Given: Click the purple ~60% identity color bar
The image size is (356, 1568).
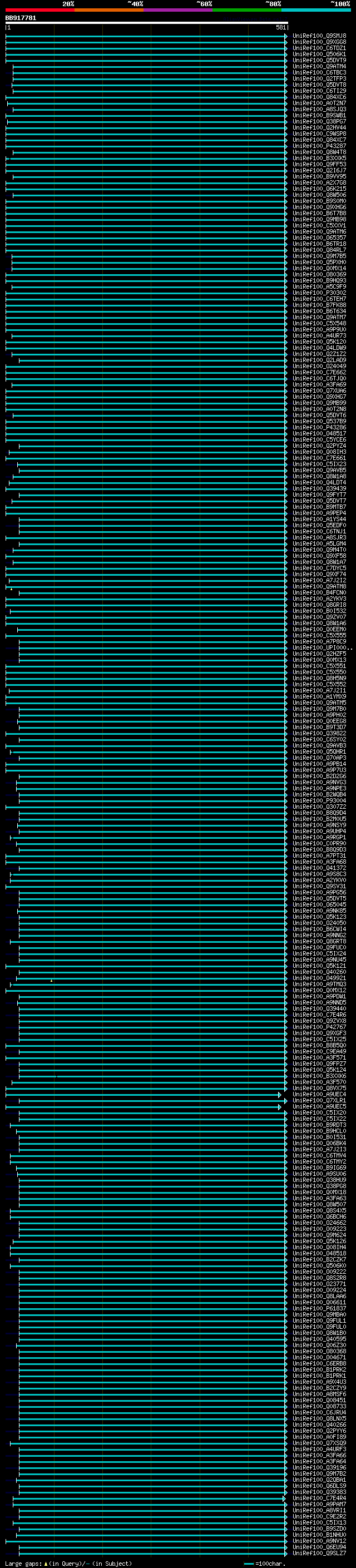Looking at the screenshot, I should (x=179, y=10).
